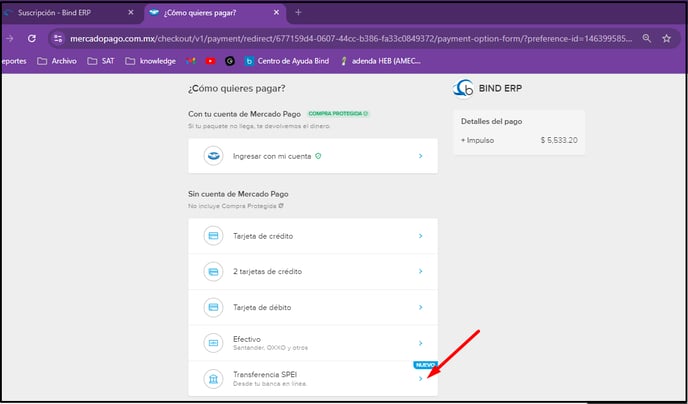Focus the mercadopago.com.mx address bar
Screen dimensions: 688x404
point(351,39)
